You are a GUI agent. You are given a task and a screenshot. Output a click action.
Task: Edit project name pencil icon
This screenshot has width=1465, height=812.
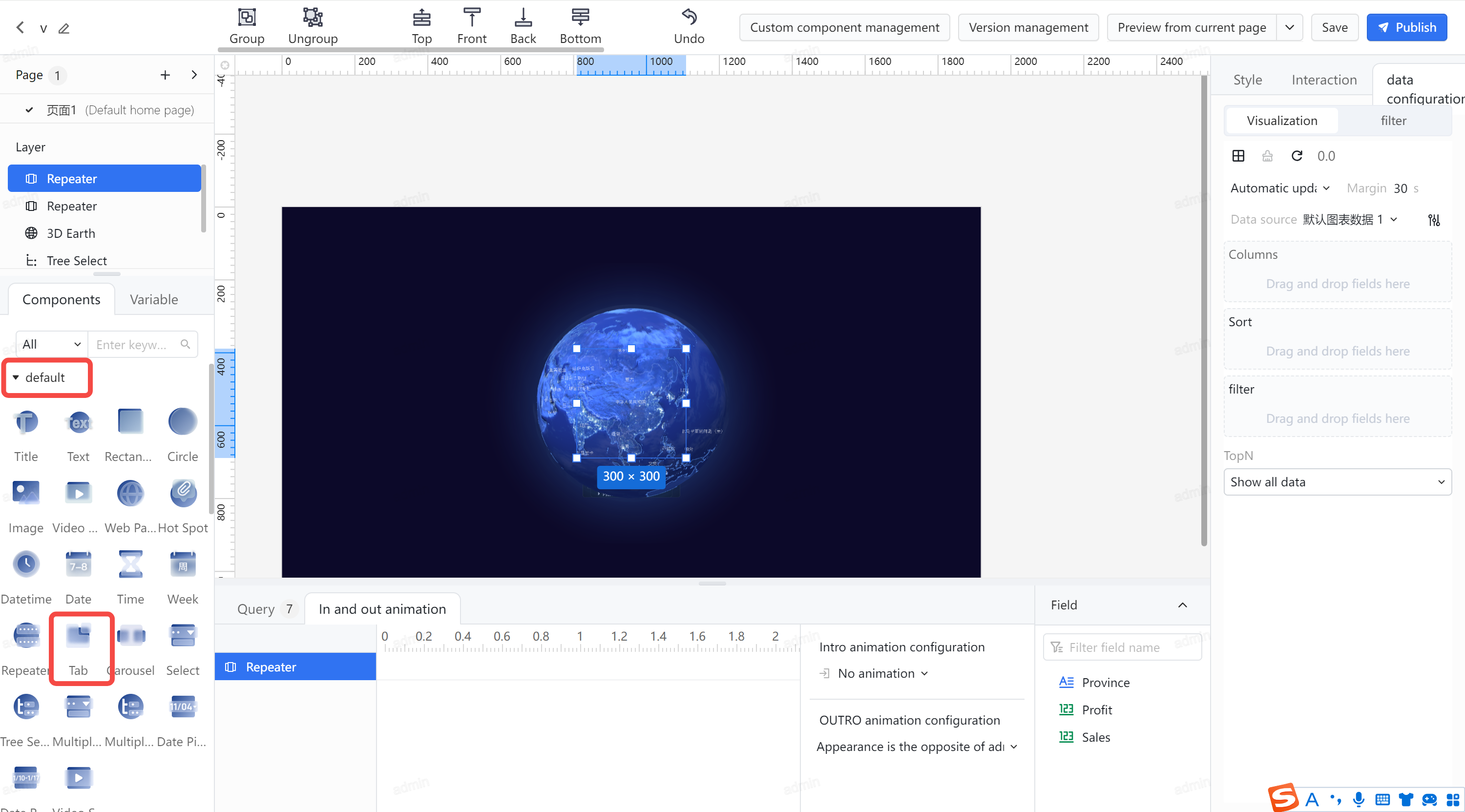tap(63, 28)
